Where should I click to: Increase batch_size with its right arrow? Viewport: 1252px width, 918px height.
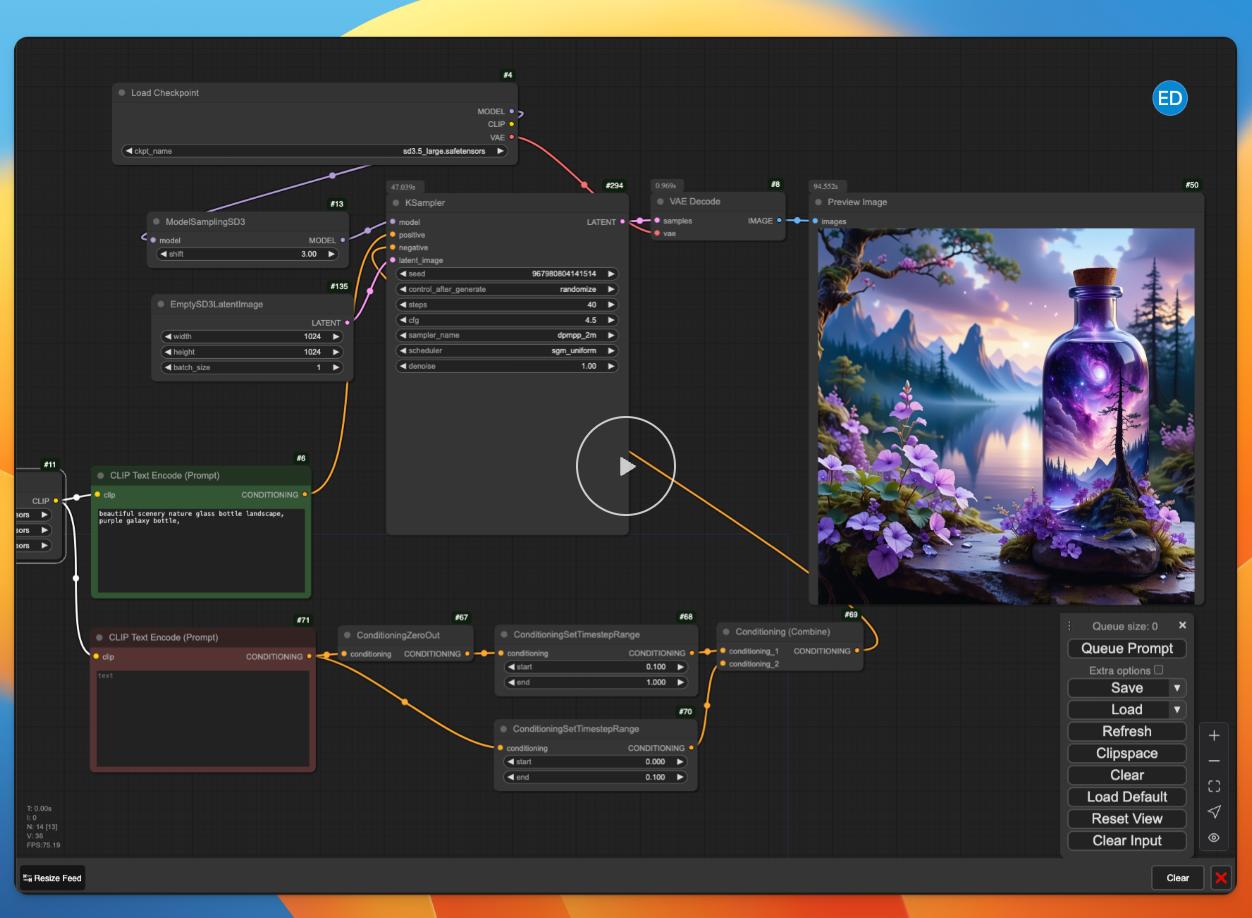point(336,367)
